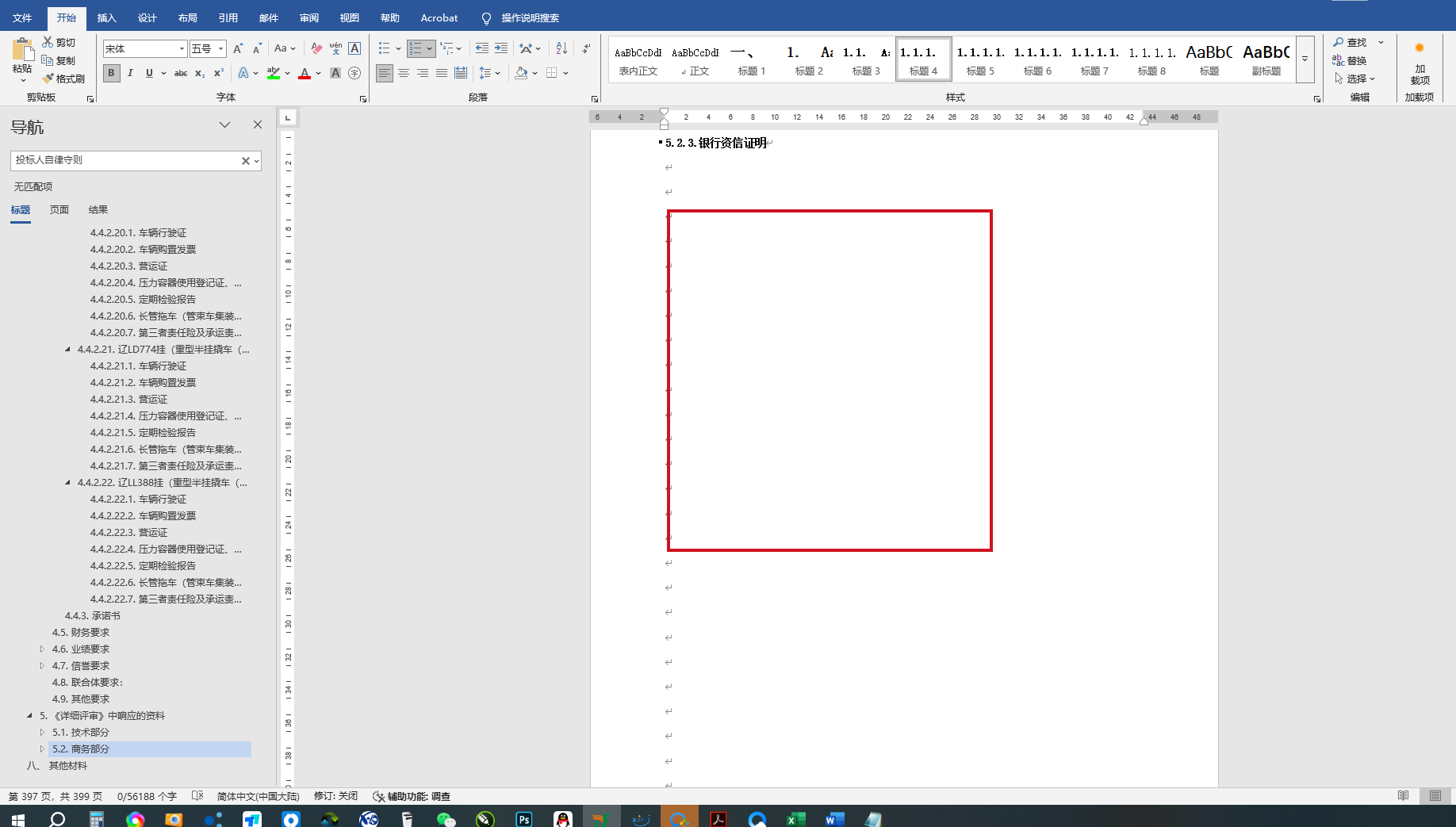Switch to the 页面 tab in navigation pane
The height and width of the screenshot is (827, 1456).
pyautogui.click(x=59, y=209)
